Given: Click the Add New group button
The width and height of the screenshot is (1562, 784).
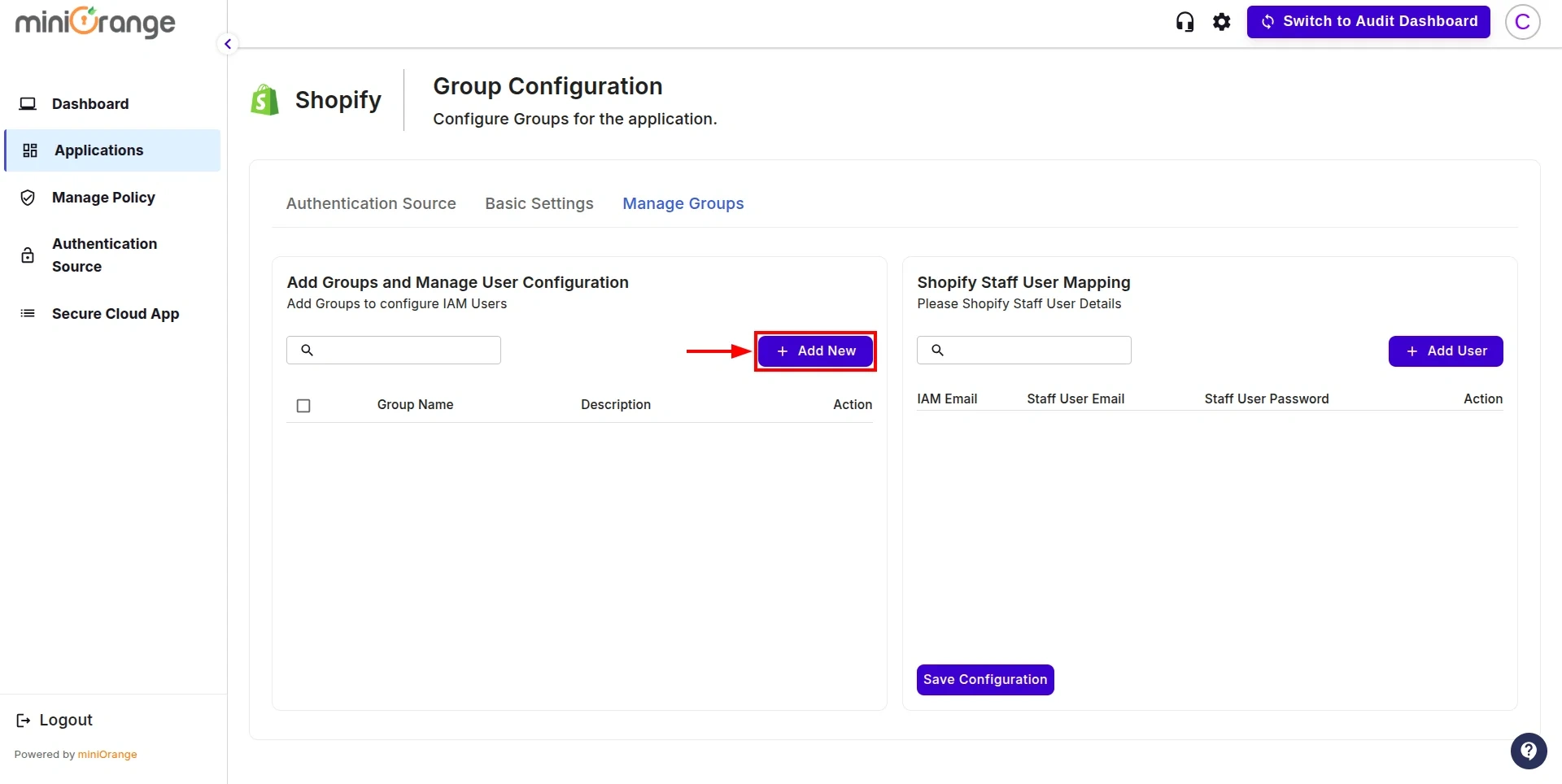Looking at the screenshot, I should click(815, 351).
